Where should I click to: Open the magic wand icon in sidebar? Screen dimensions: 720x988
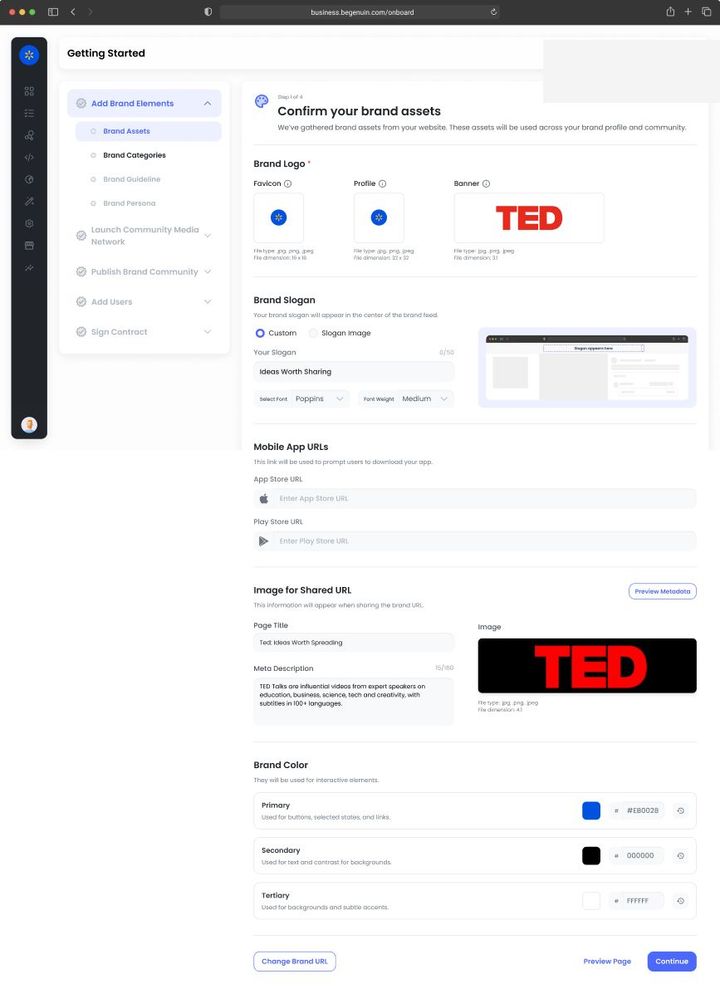tap(29, 202)
